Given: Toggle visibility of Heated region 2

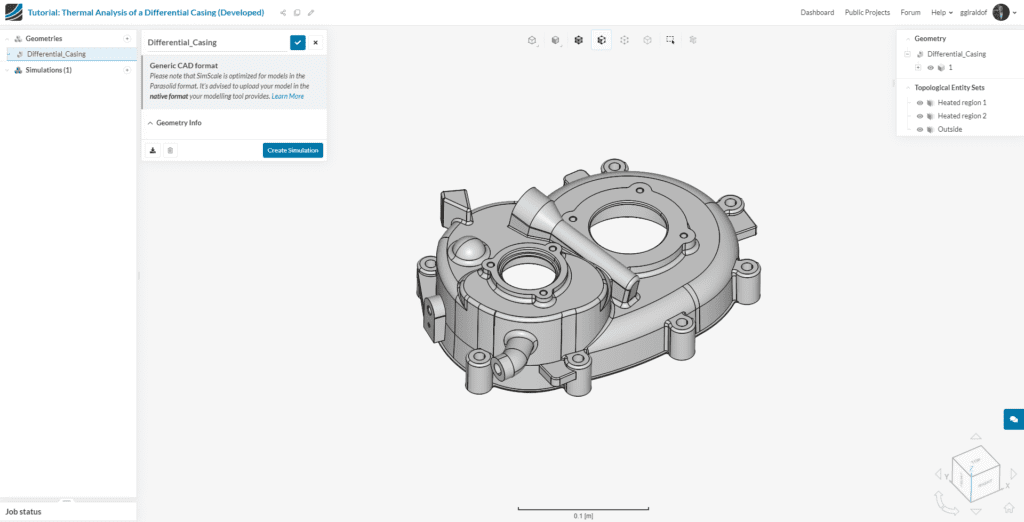Looking at the screenshot, I should 920,116.
